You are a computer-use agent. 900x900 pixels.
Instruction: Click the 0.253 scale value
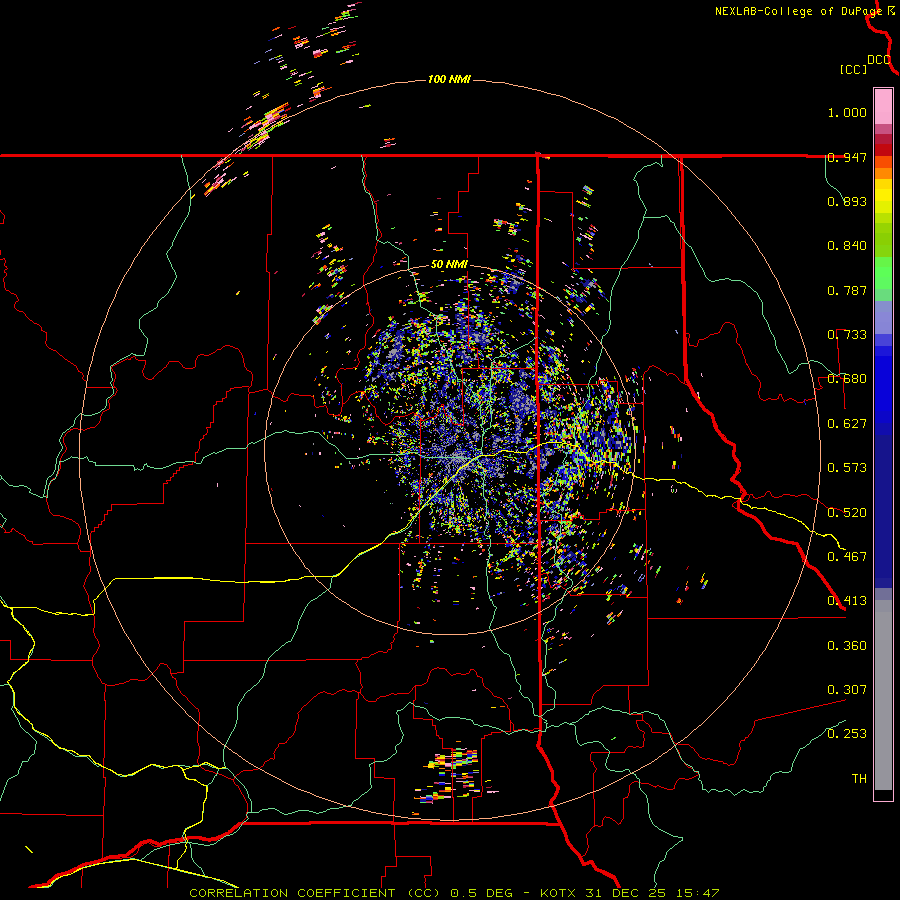pos(847,734)
